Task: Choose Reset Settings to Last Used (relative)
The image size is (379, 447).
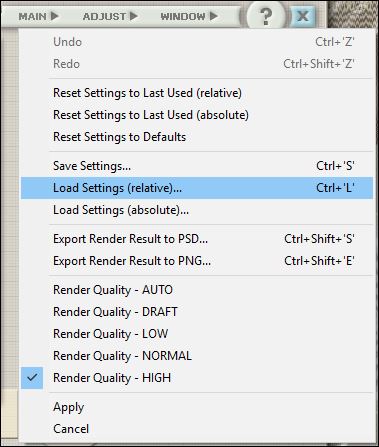Action: (197, 93)
